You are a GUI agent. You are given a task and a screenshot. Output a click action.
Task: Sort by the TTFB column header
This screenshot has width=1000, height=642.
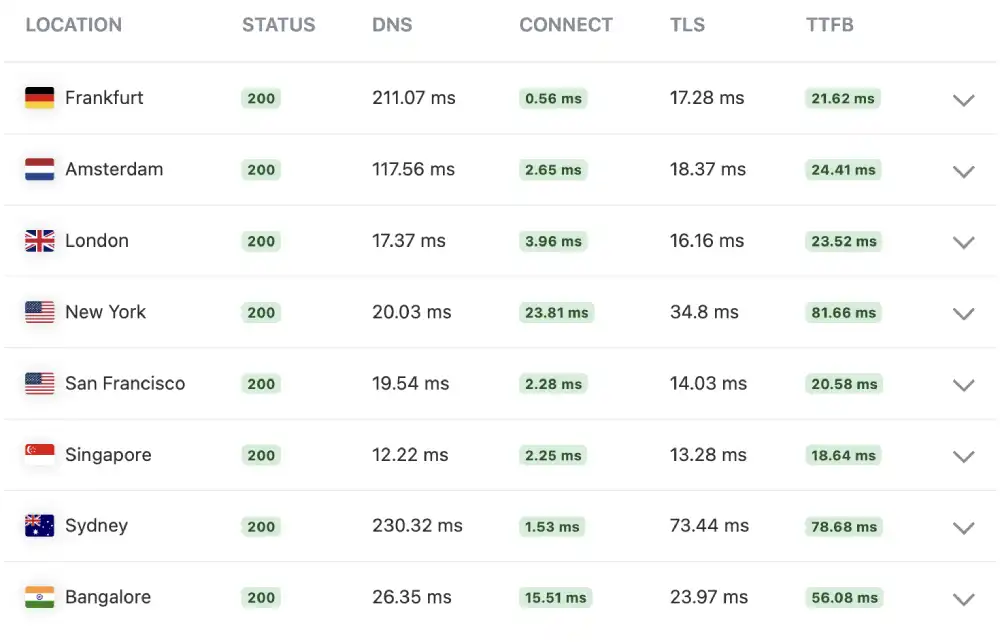pos(829,25)
